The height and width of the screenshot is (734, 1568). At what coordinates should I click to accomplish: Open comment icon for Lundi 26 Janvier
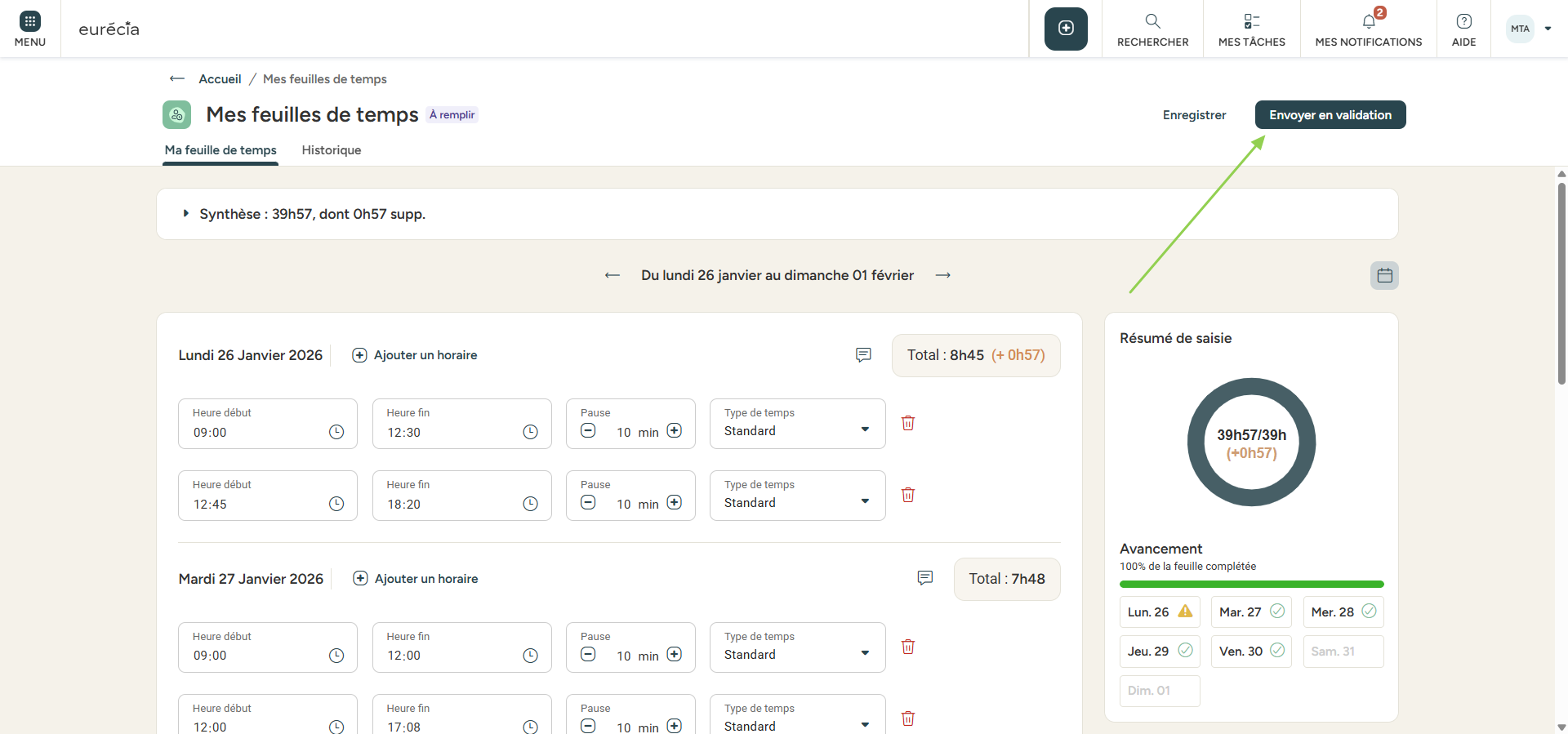pyautogui.click(x=863, y=355)
